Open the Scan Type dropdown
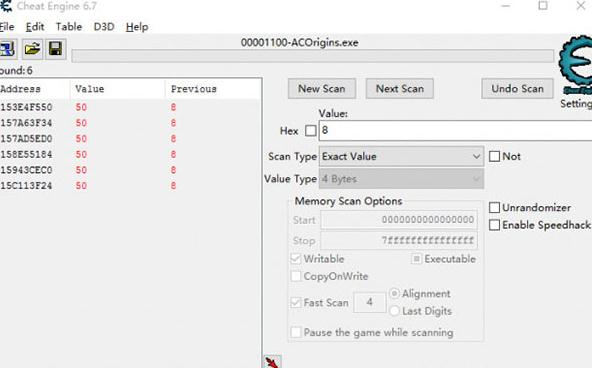 tap(401, 156)
